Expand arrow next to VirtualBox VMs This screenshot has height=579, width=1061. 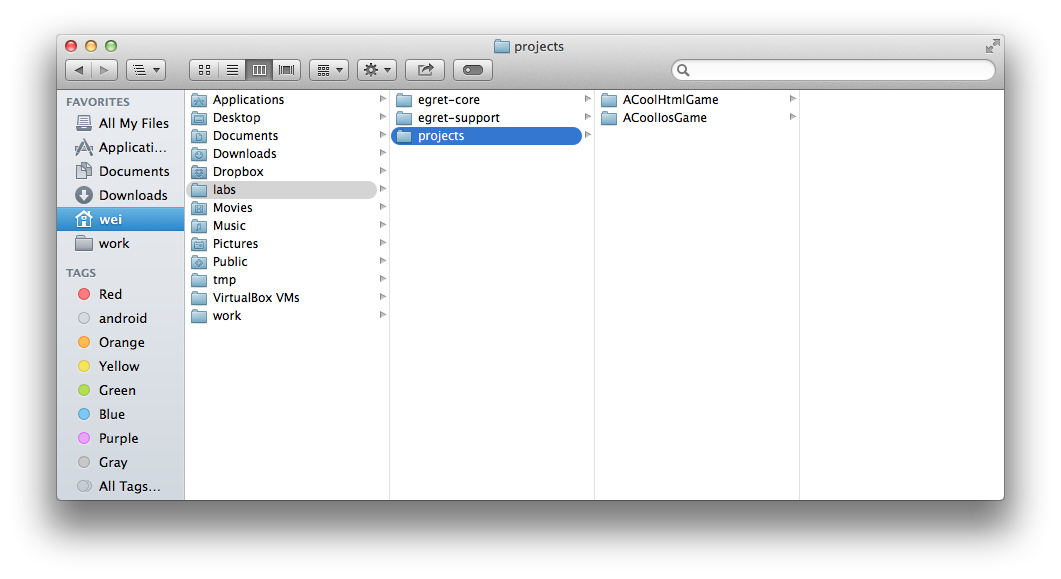pyautogui.click(x=382, y=297)
